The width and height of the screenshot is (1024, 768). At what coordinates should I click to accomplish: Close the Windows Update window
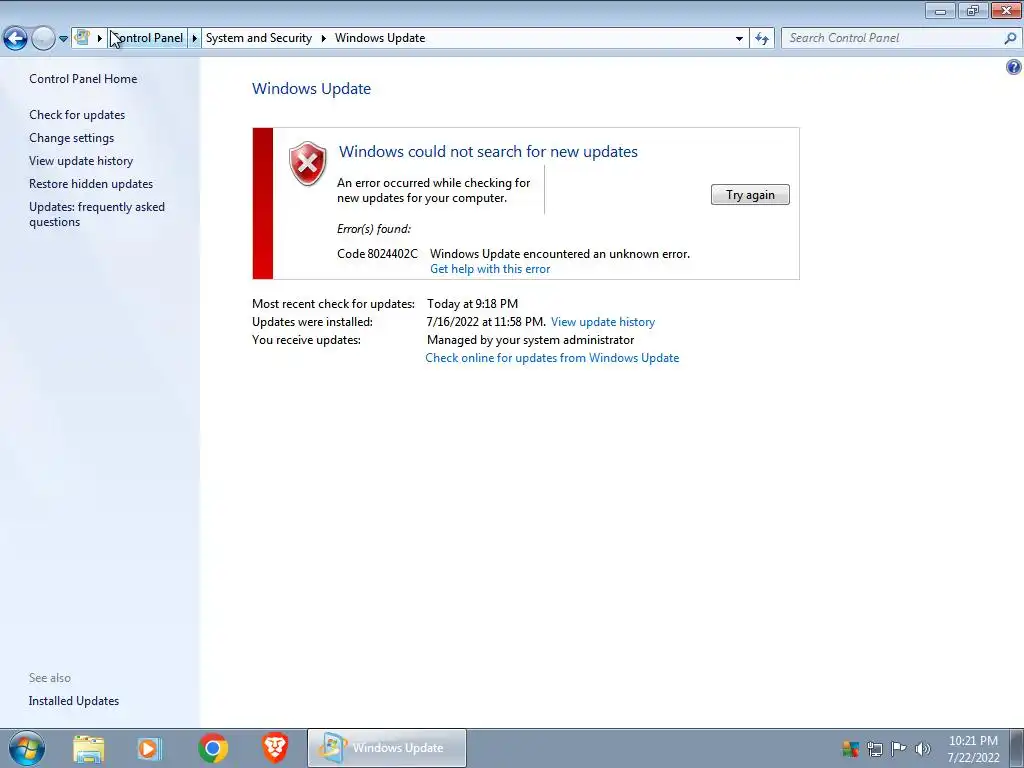pyautogui.click(x=1006, y=10)
